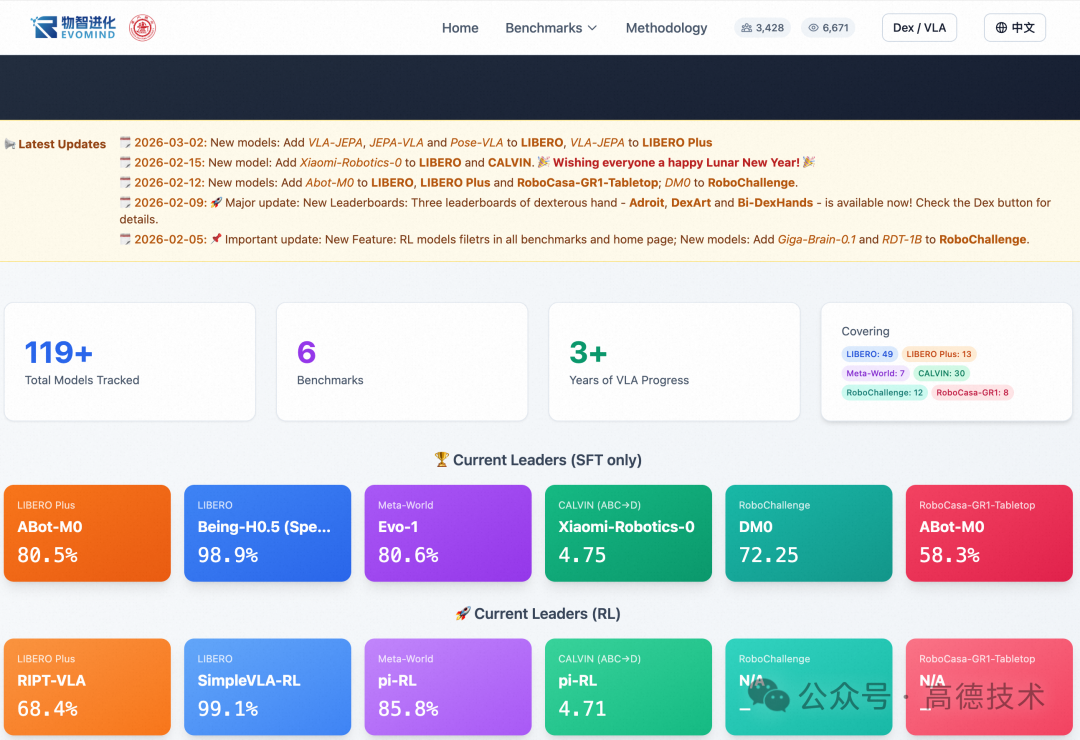The width and height of the screenshot is (1080, 740).
Task: Click the red university seal emblem
Action: [143, 28]
